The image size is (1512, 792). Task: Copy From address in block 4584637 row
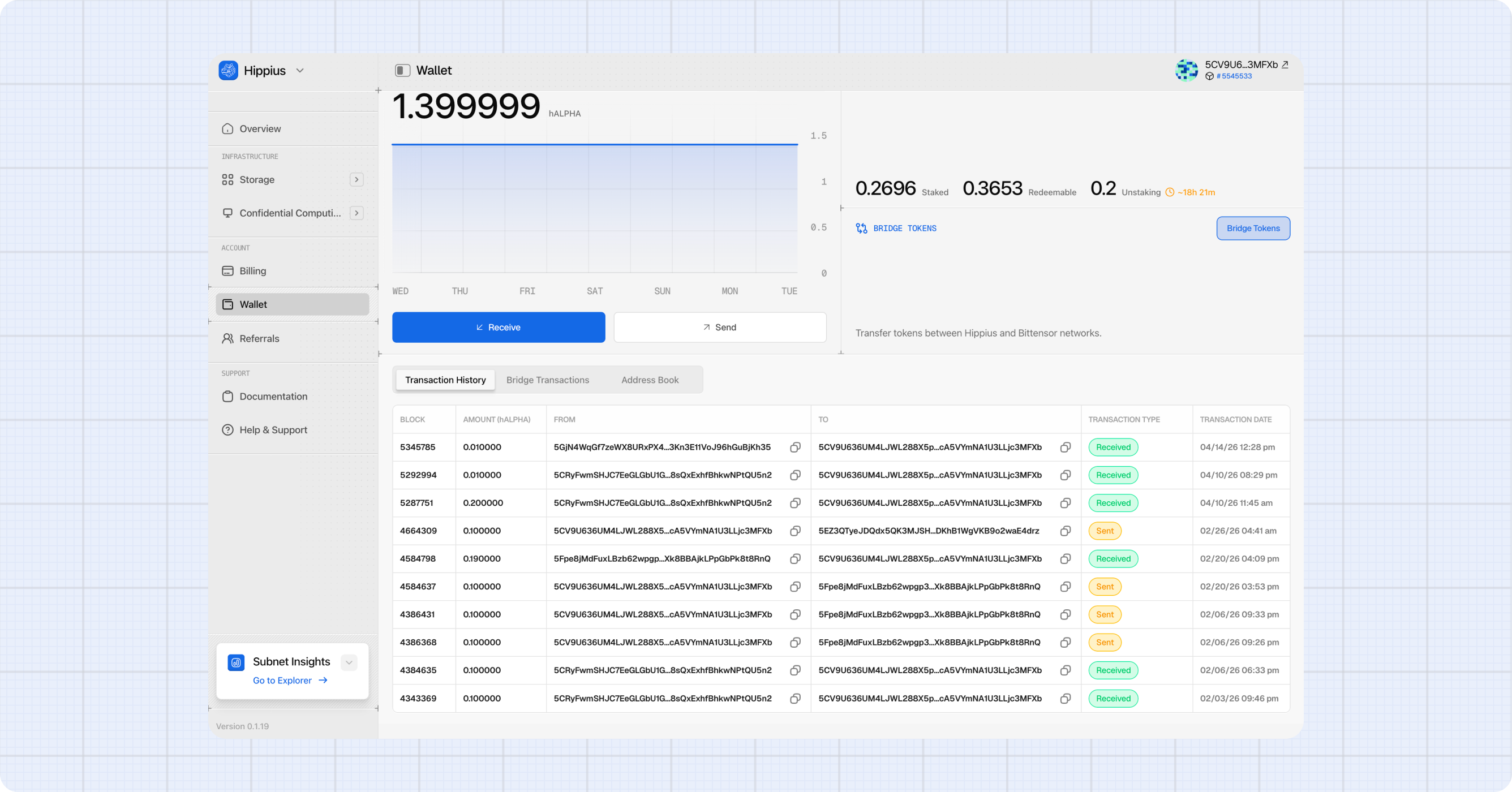[795, 587]
